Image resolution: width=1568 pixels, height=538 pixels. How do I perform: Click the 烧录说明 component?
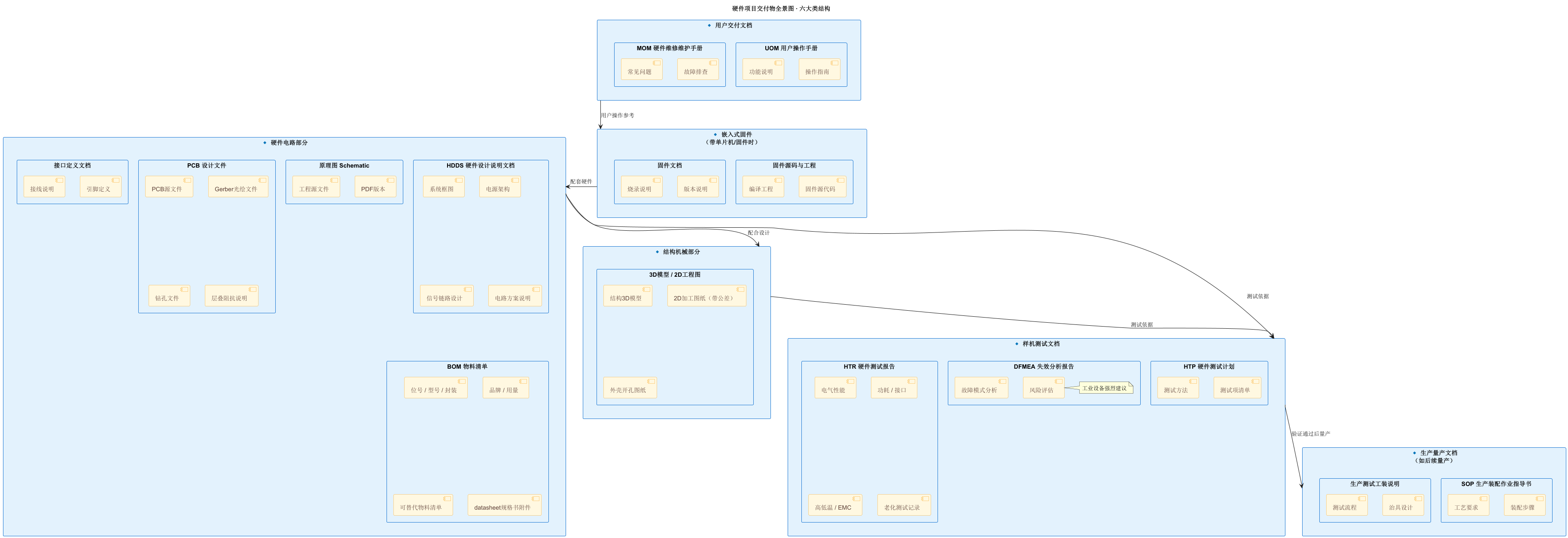[642, 186]
